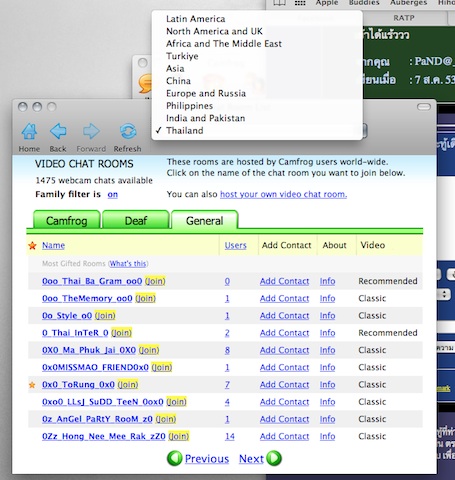
Task: Choose Africa and The Middle East
Action: click(x=224, y=44)
